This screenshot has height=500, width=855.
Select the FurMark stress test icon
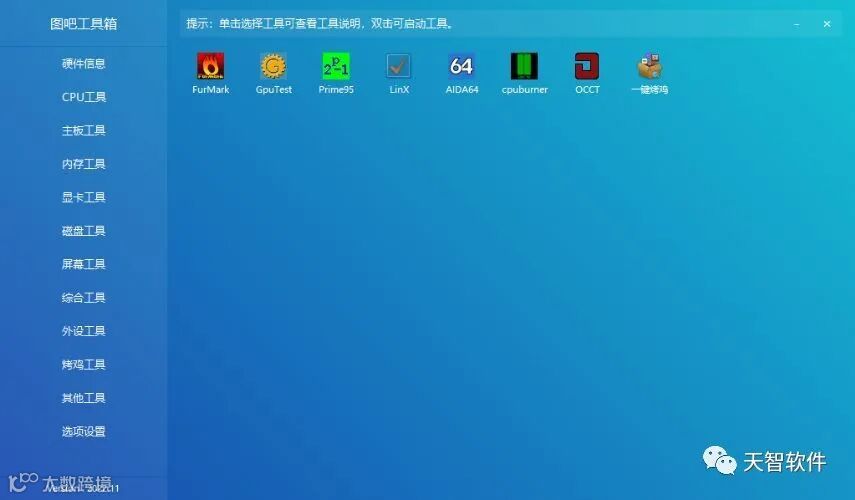tap(210, 66)
